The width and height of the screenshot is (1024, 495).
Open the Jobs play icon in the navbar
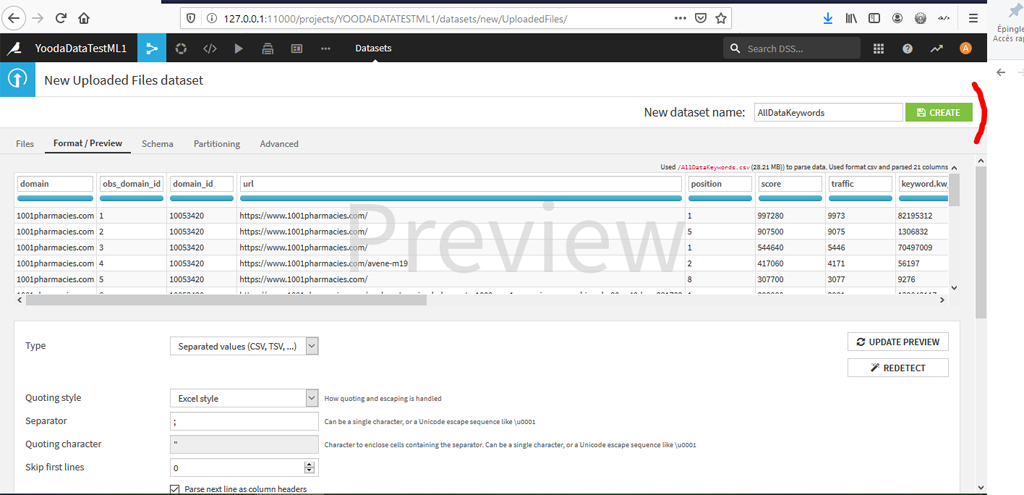pos(238,48)
